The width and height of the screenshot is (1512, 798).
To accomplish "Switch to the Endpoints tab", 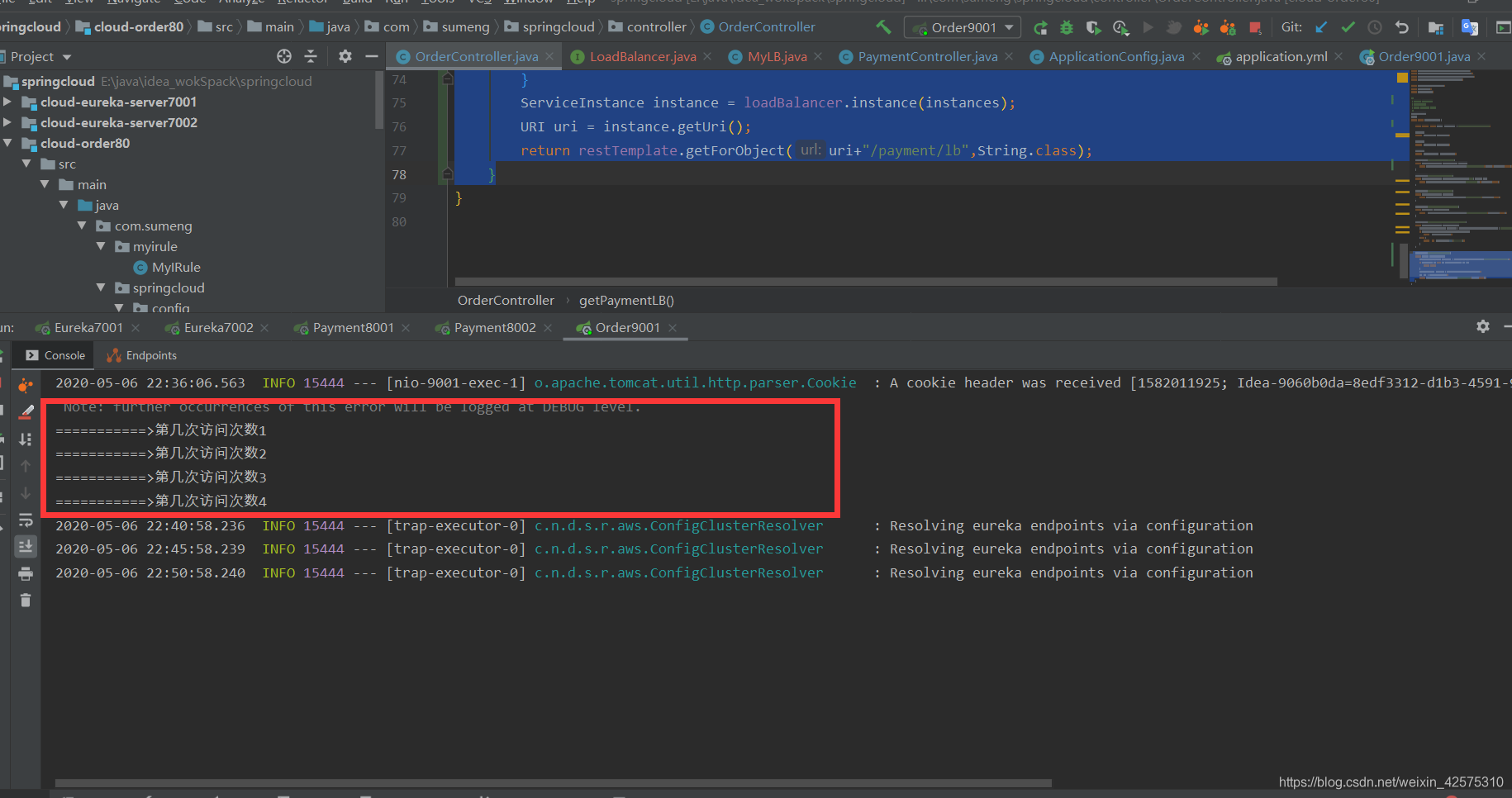I will click(x=142, y=356).
